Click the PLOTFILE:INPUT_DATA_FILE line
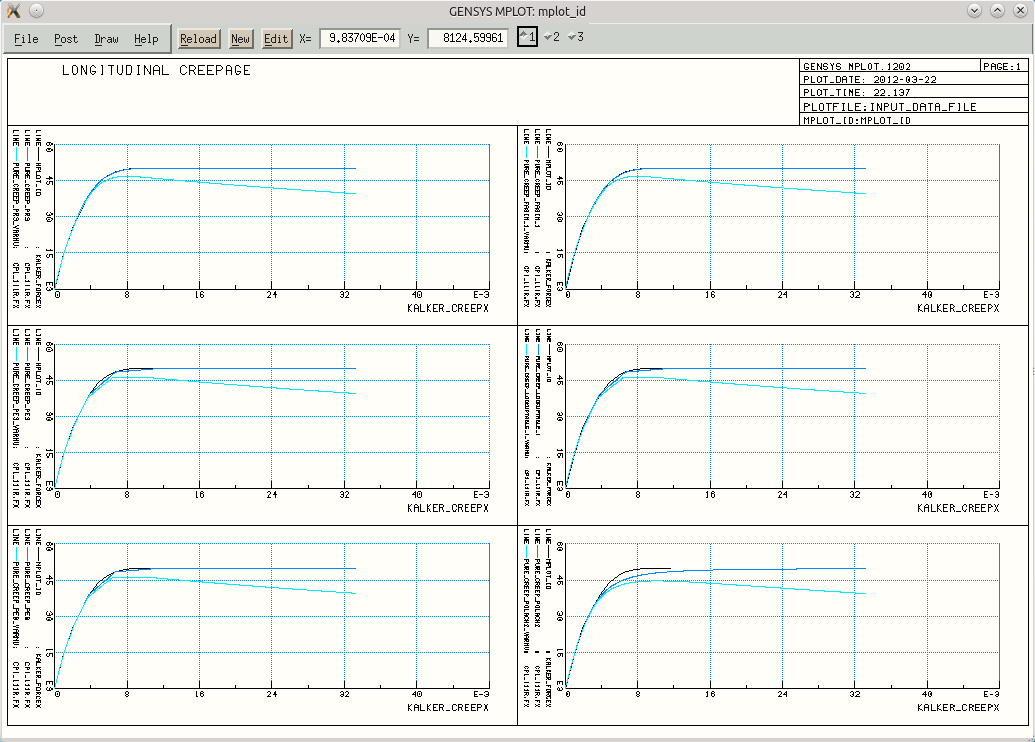The image size is (1035, 742). pyautogui.click(x=890, y=107)
